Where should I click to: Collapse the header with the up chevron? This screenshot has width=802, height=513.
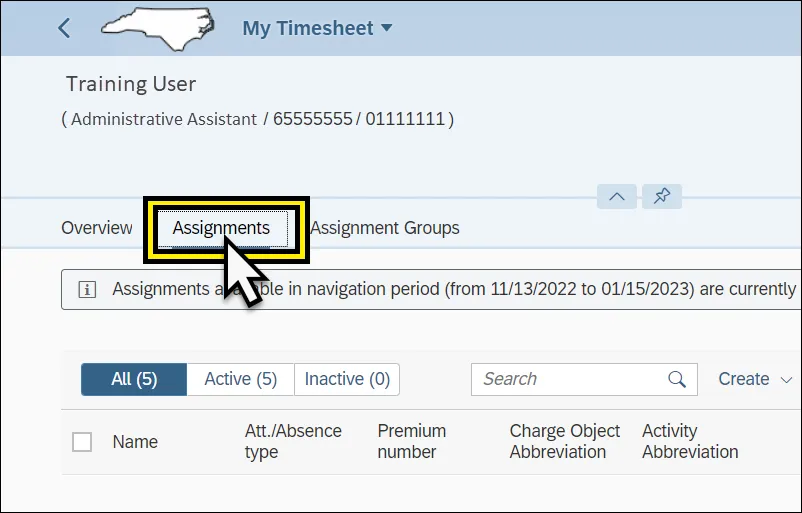click(x=617, y=196)
